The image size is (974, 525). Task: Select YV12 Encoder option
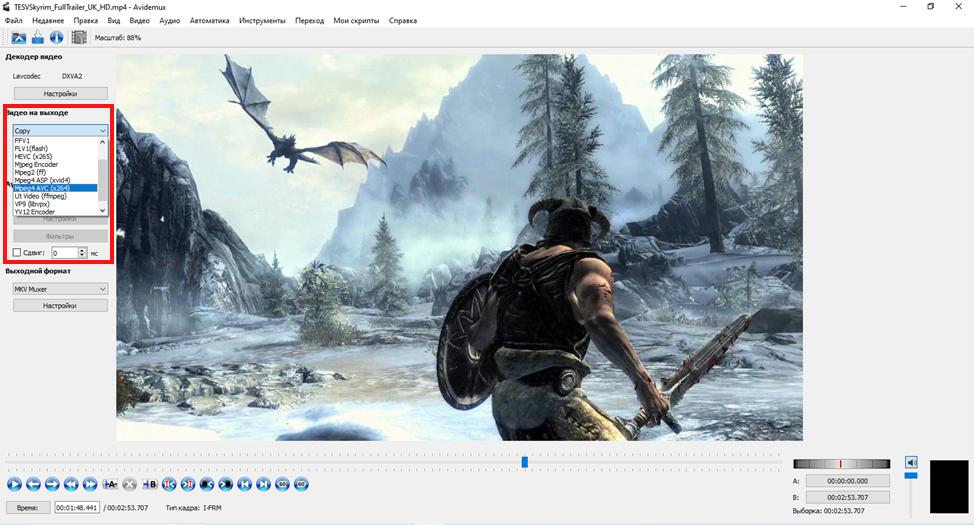point(55,212)
